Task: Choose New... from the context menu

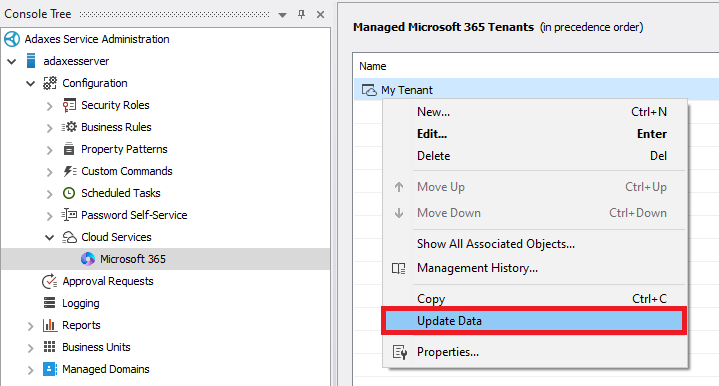Action: point(535,112)
